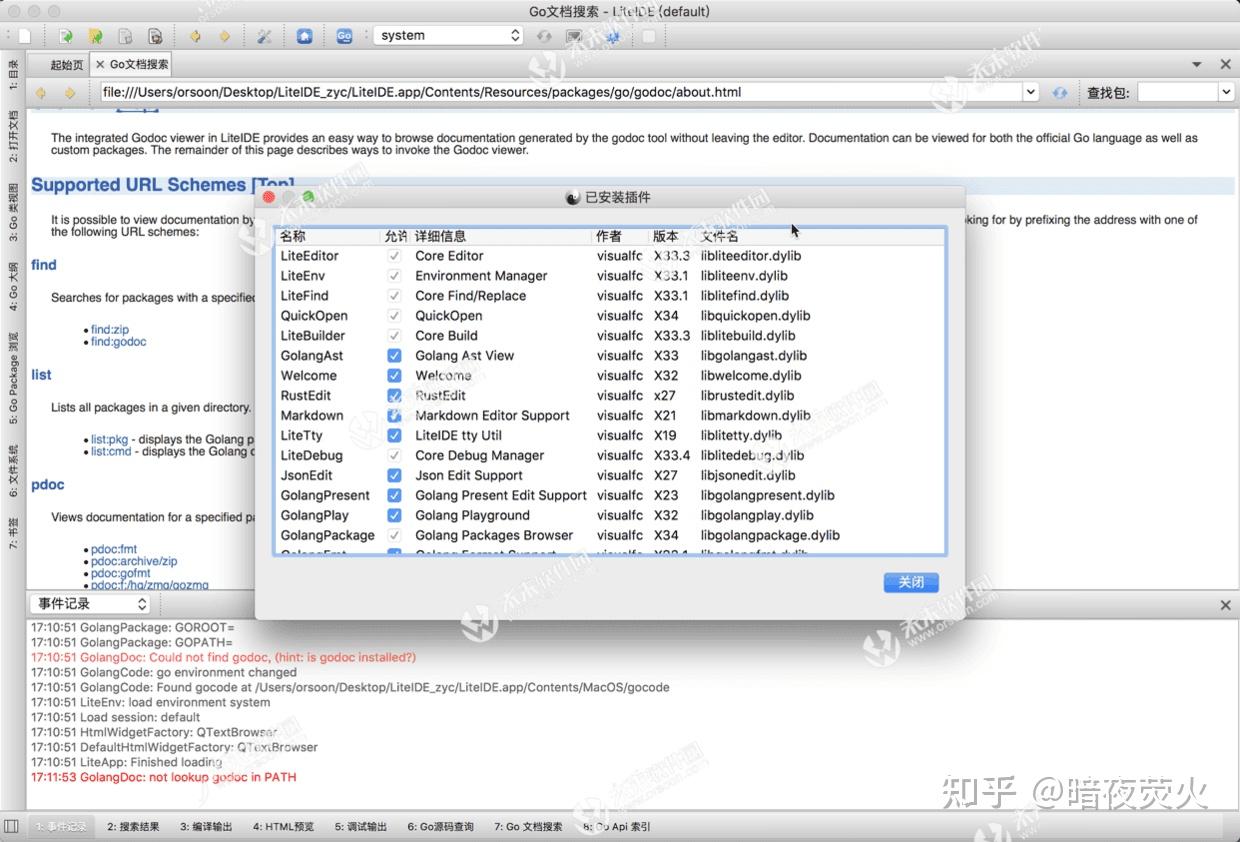Click the edit environment toolbar icon
The width and height of the screenshot is (1240, 842).
click(574, 36)
